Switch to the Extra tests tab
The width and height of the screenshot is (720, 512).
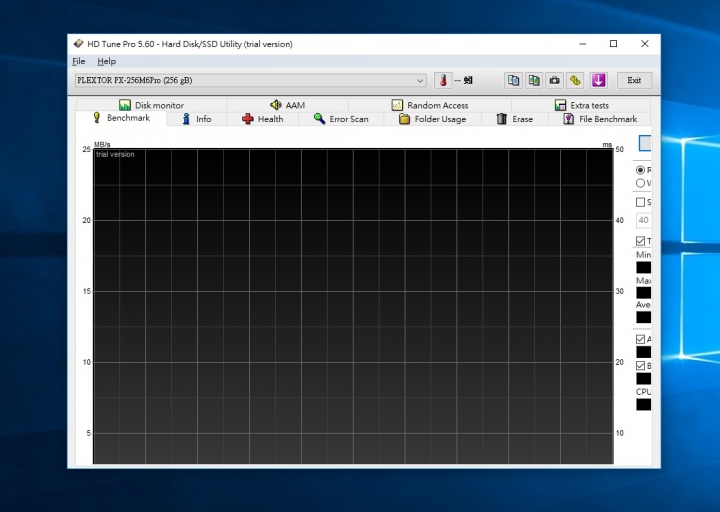(581, 105)
